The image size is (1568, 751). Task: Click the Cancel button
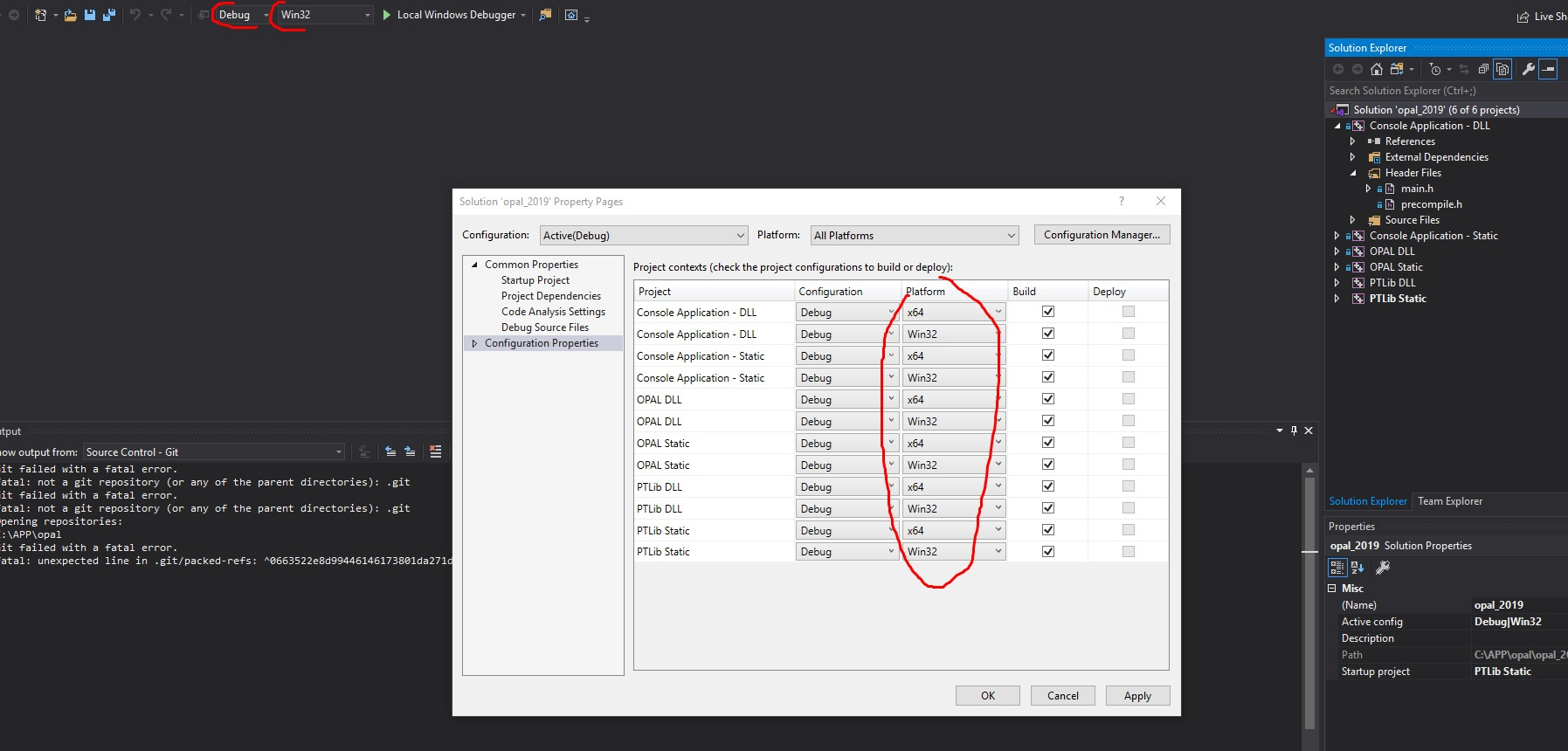[x=1063, y=696]
